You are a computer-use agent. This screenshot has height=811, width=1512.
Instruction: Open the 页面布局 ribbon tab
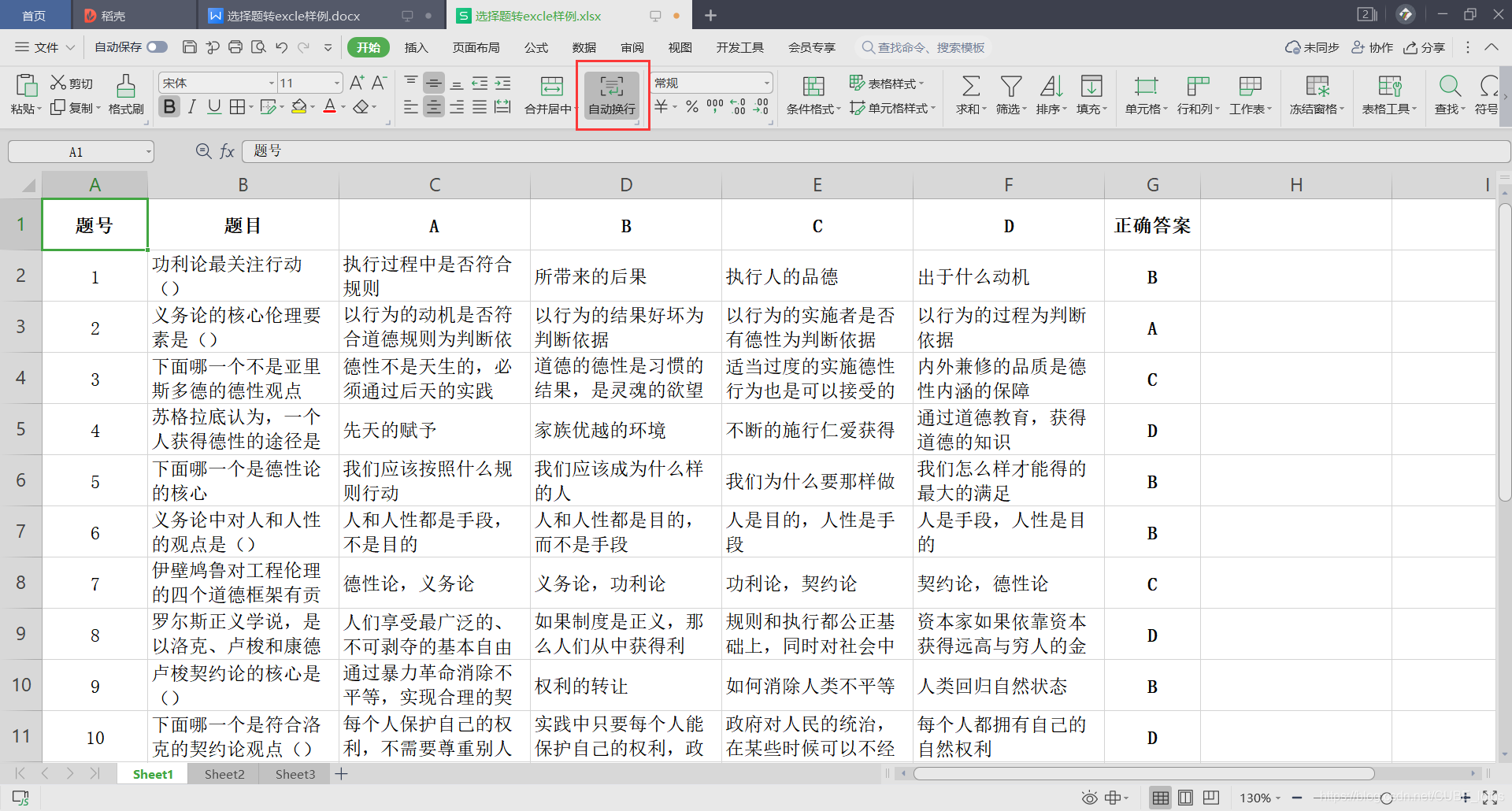tap(476, 47)
